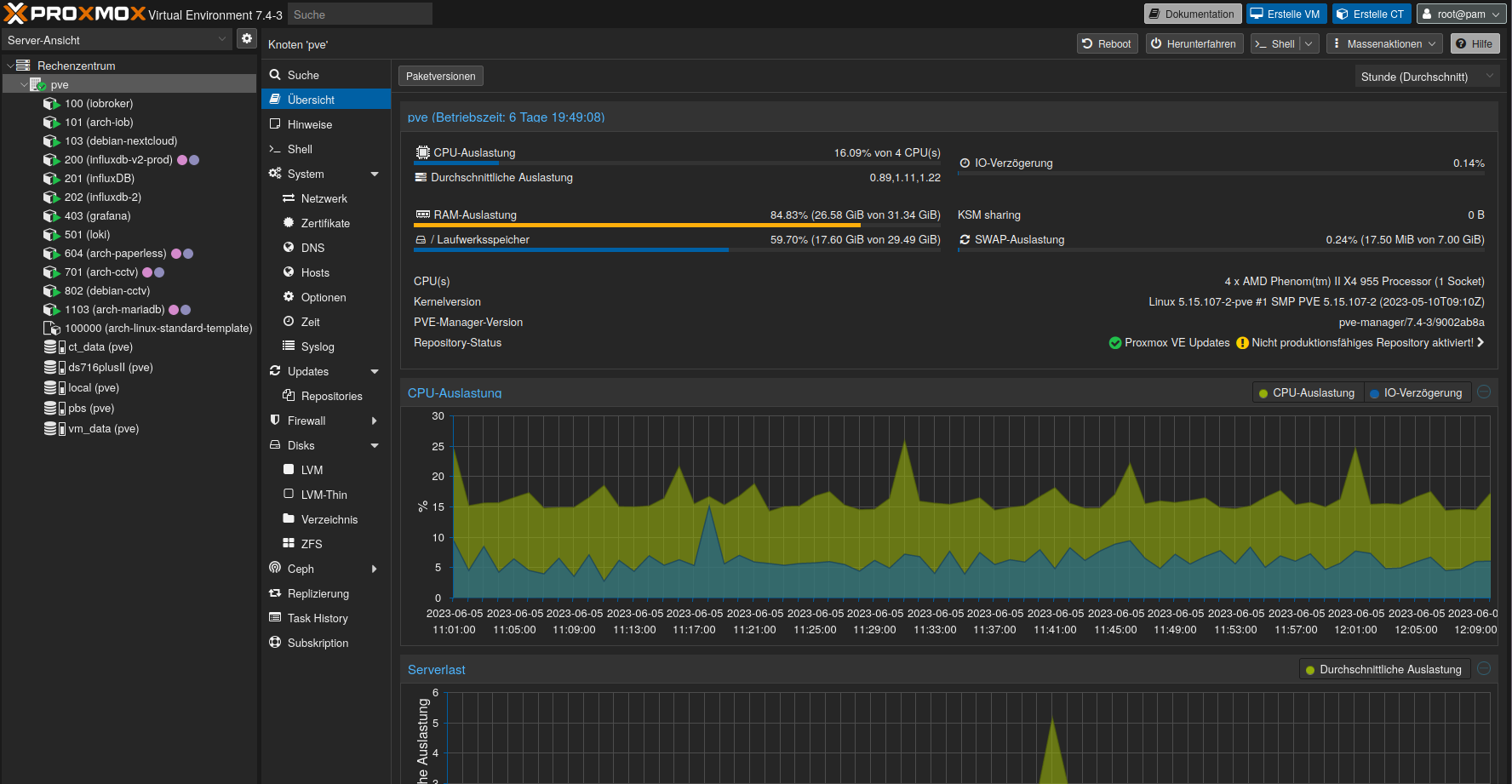Click the Suche magnifier icon in node menu
This screenshot has width=1512, height=784.
coord(275,75)
